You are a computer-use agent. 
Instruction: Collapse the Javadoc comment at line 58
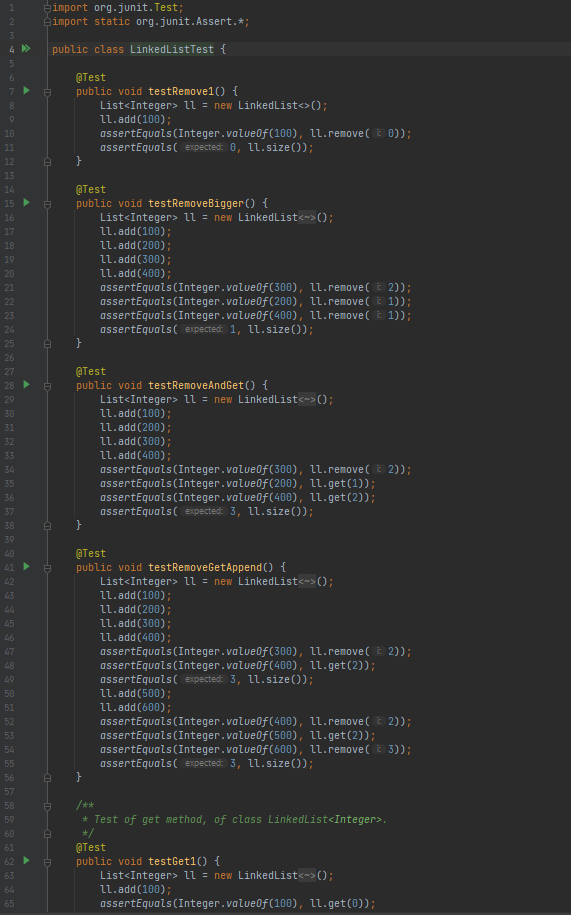point(47,806)
